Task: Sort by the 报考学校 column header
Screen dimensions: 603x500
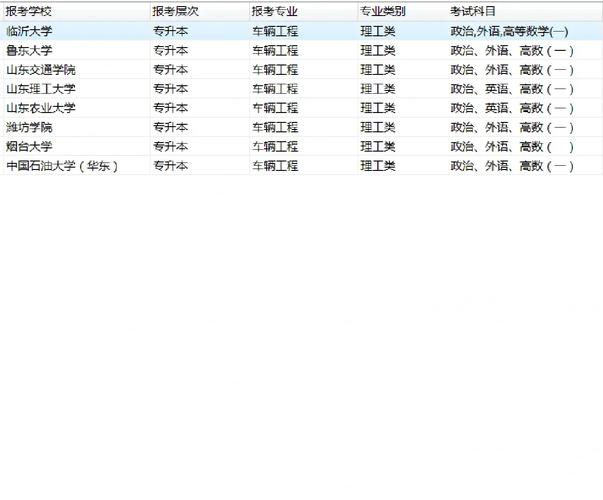Action: (x=76, y=12)
